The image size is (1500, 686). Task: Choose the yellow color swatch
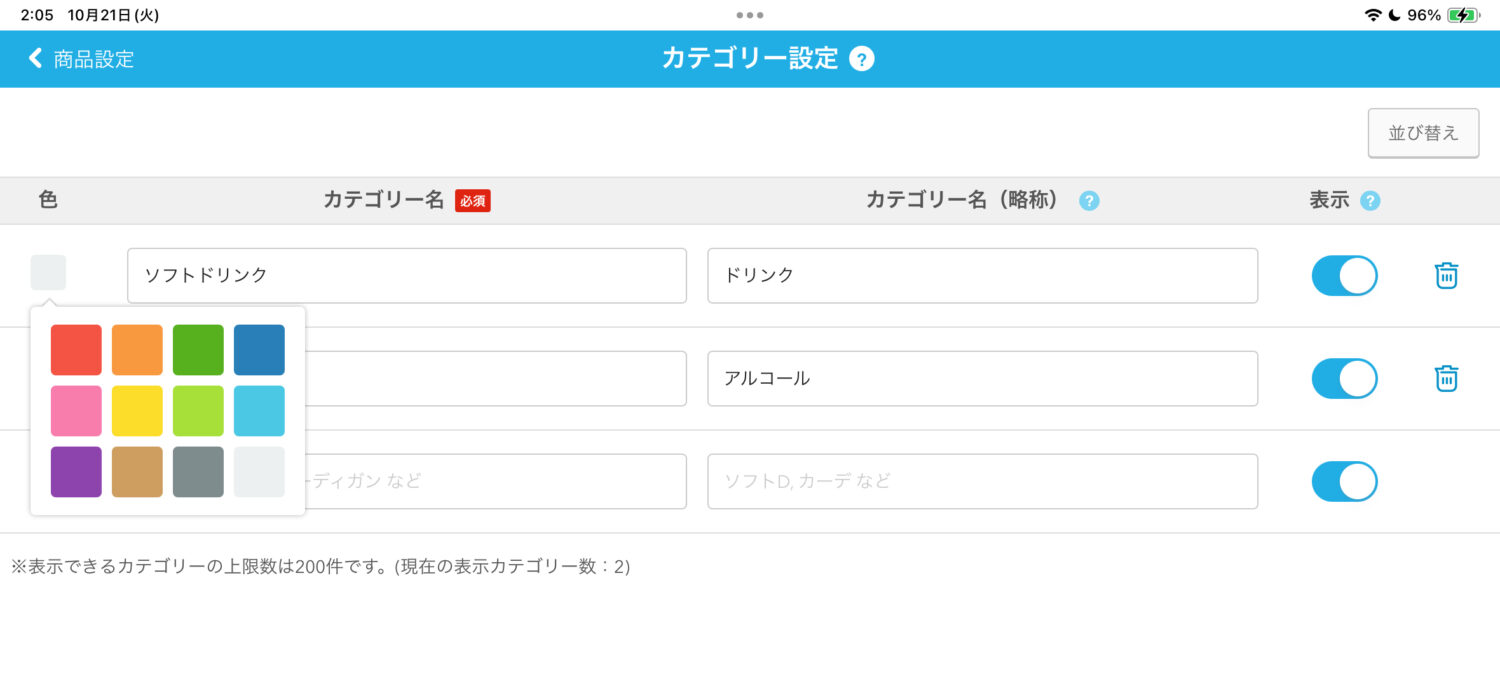137,411
